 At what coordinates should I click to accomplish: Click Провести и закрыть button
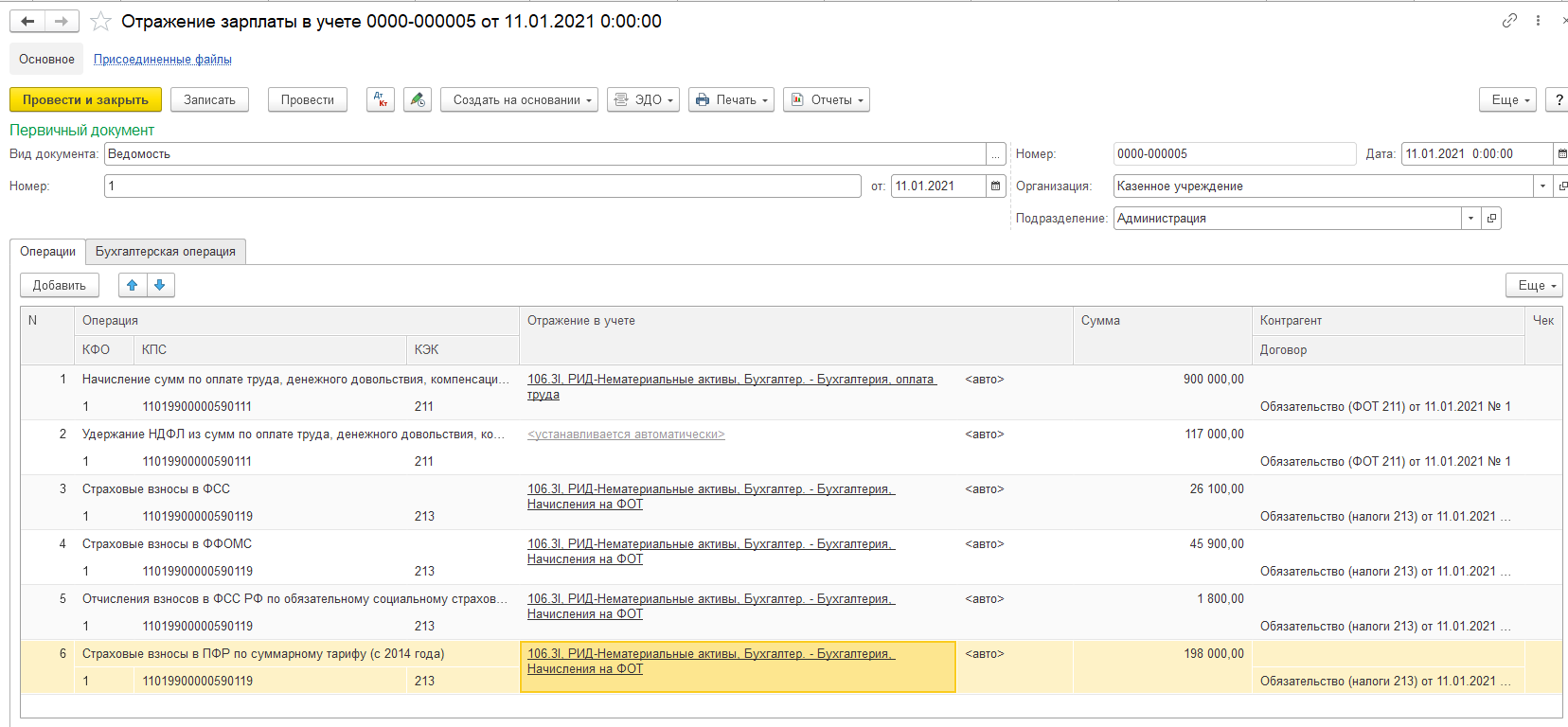pos(85,99)
